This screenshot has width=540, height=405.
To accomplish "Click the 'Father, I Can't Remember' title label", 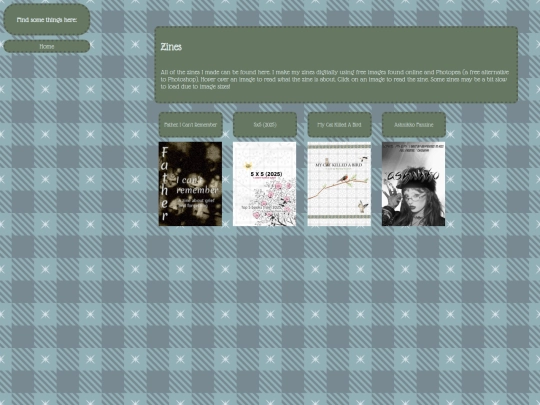I will [190, 125].
